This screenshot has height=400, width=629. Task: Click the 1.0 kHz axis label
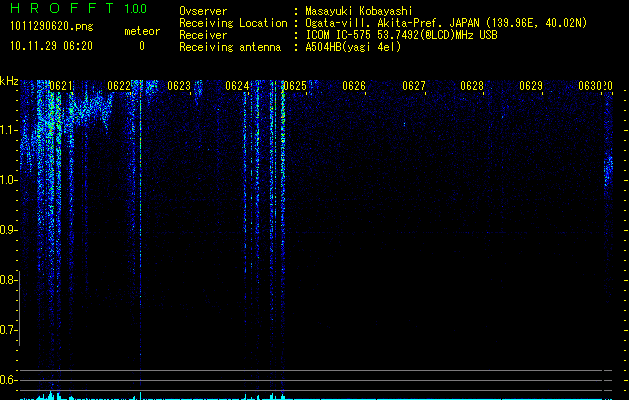pyautogui.click(x=8, y=180)
